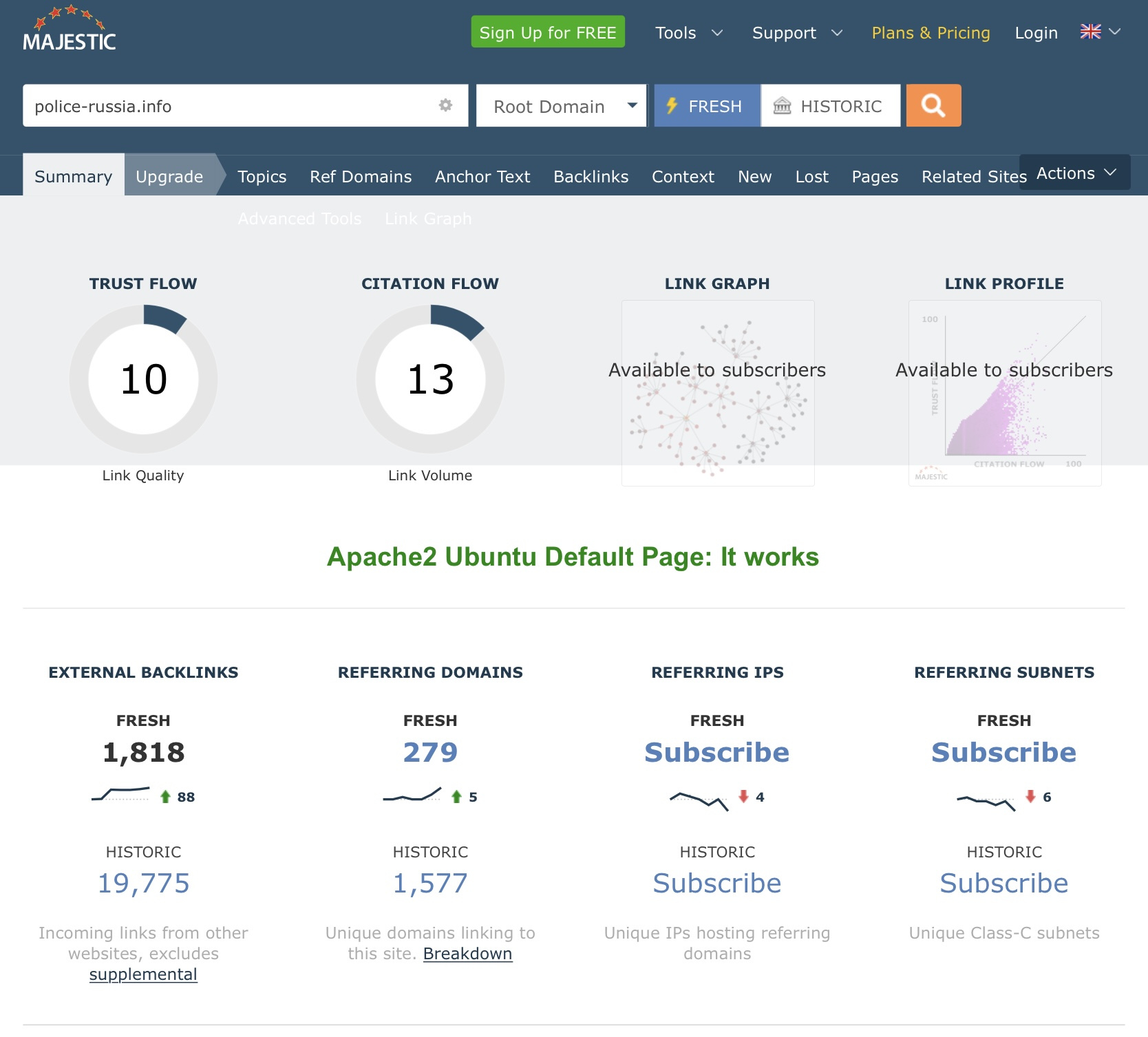The width and height of the screenshot is (1148, 1037).
Task: Open the Root Domain dropdown
Action: coord(562,105)
